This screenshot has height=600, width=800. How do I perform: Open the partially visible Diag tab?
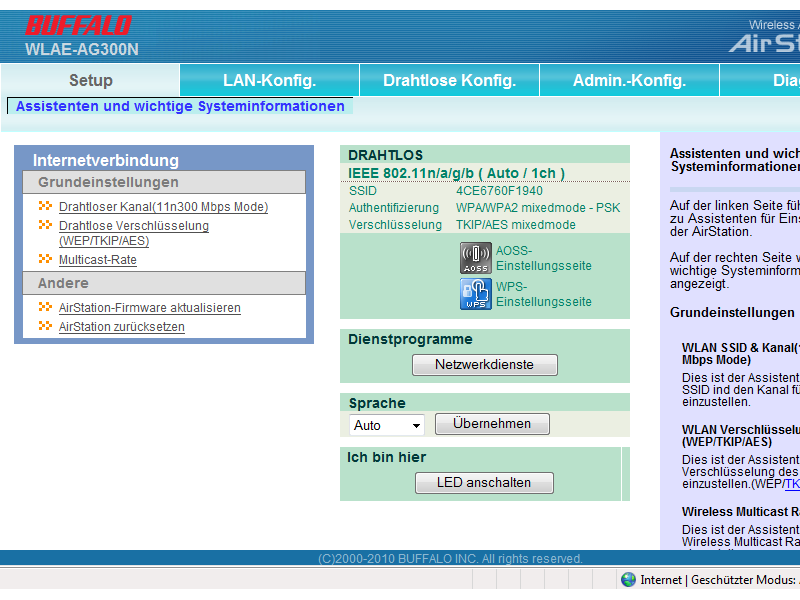click(x=760, y=80)
